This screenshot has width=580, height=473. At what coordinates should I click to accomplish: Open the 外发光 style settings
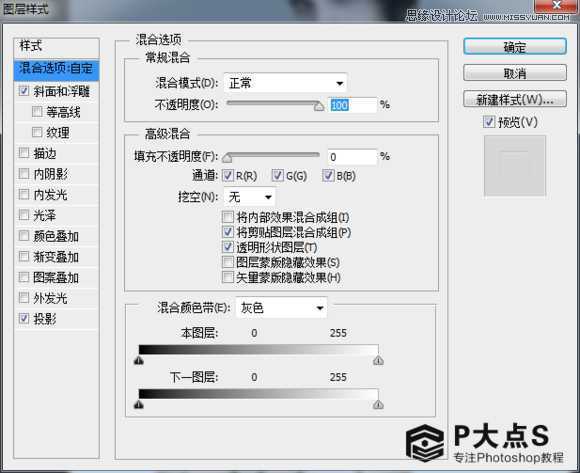[51, 298]
